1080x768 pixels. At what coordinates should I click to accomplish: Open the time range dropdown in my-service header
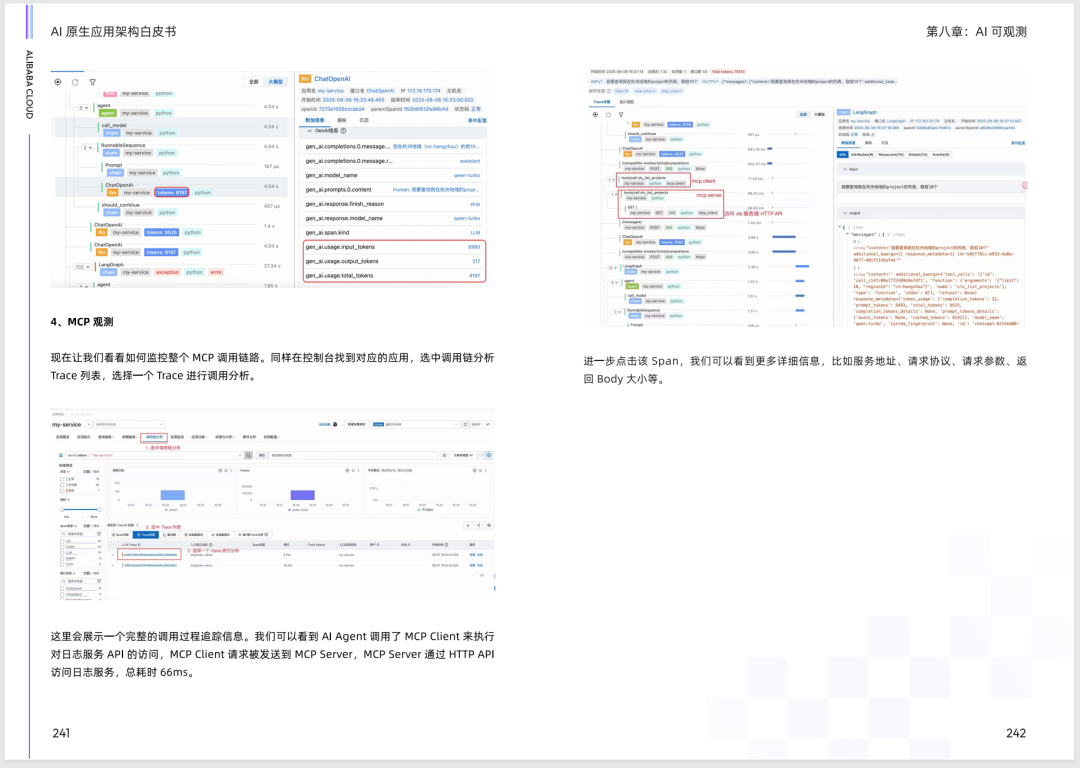point(415,424)
